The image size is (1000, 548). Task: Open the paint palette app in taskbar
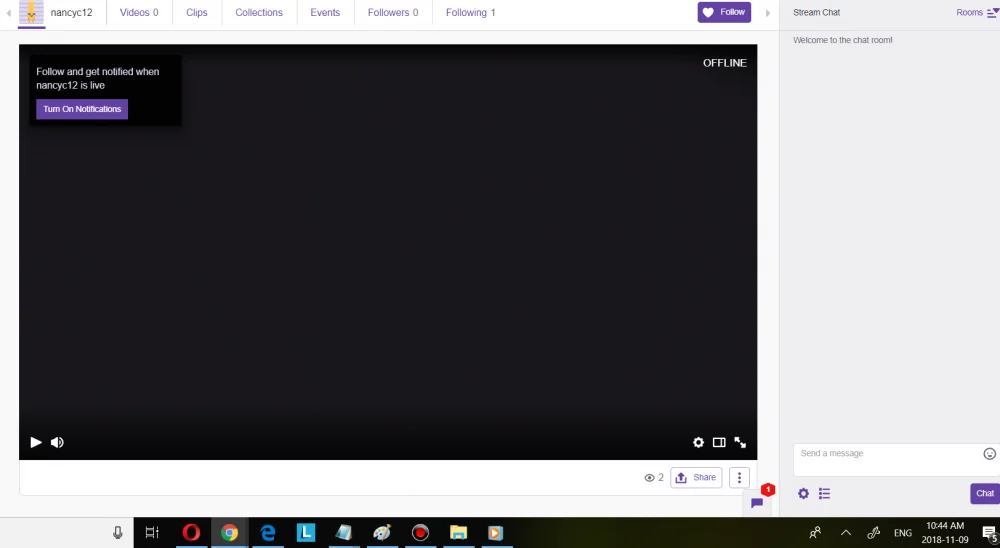point(381,533)
